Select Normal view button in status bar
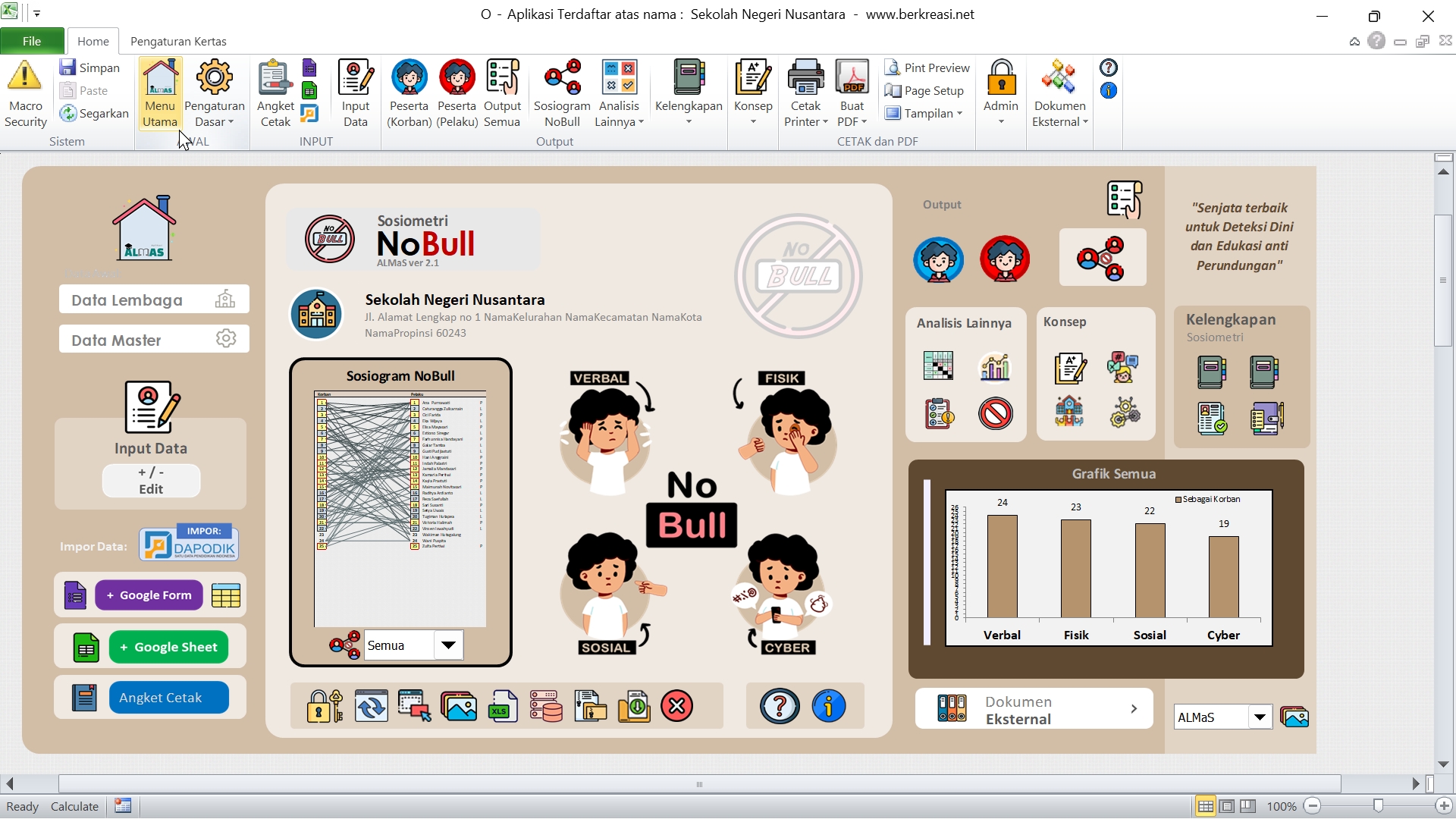1456x819 pixels. tap(1205, 806)
